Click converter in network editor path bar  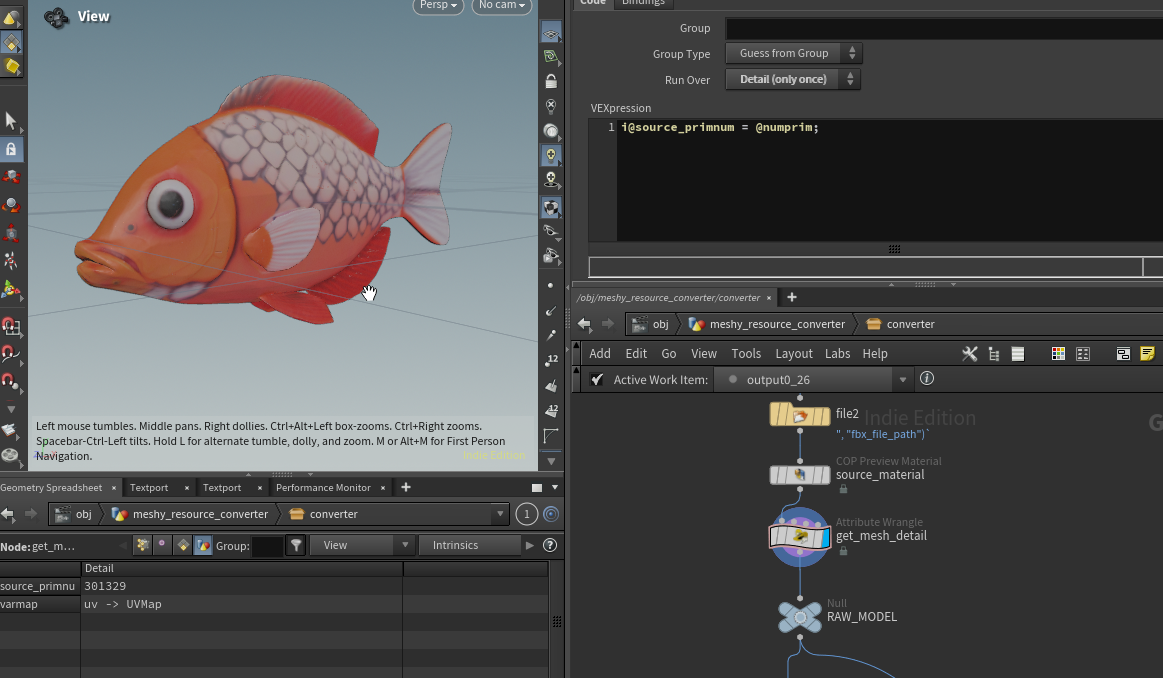click(900, 324)
